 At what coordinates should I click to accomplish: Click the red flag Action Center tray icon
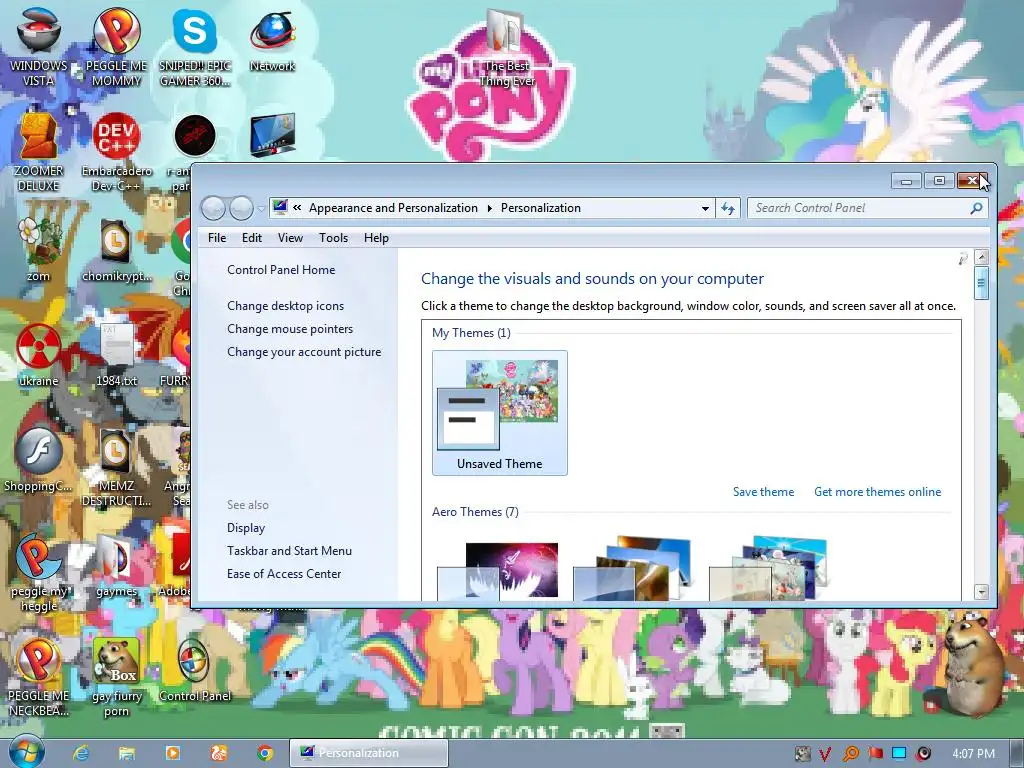pyautogui.click(x=875, y=754)
